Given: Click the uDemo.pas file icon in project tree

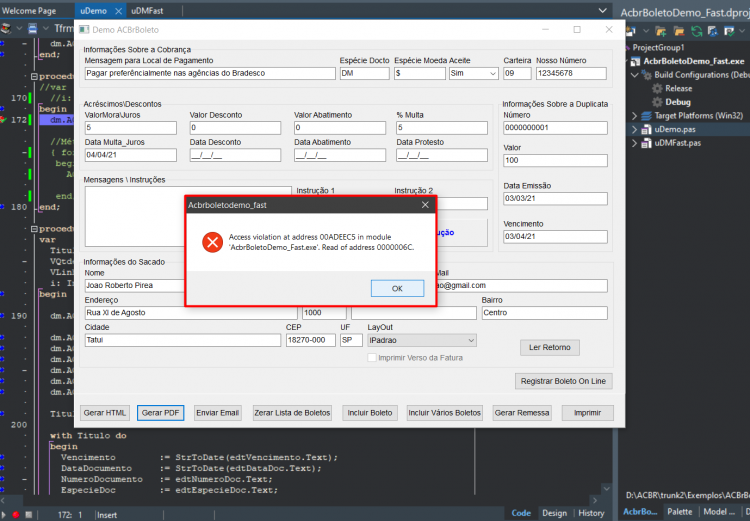Looking at the screenshot, I should click(646, 129).
